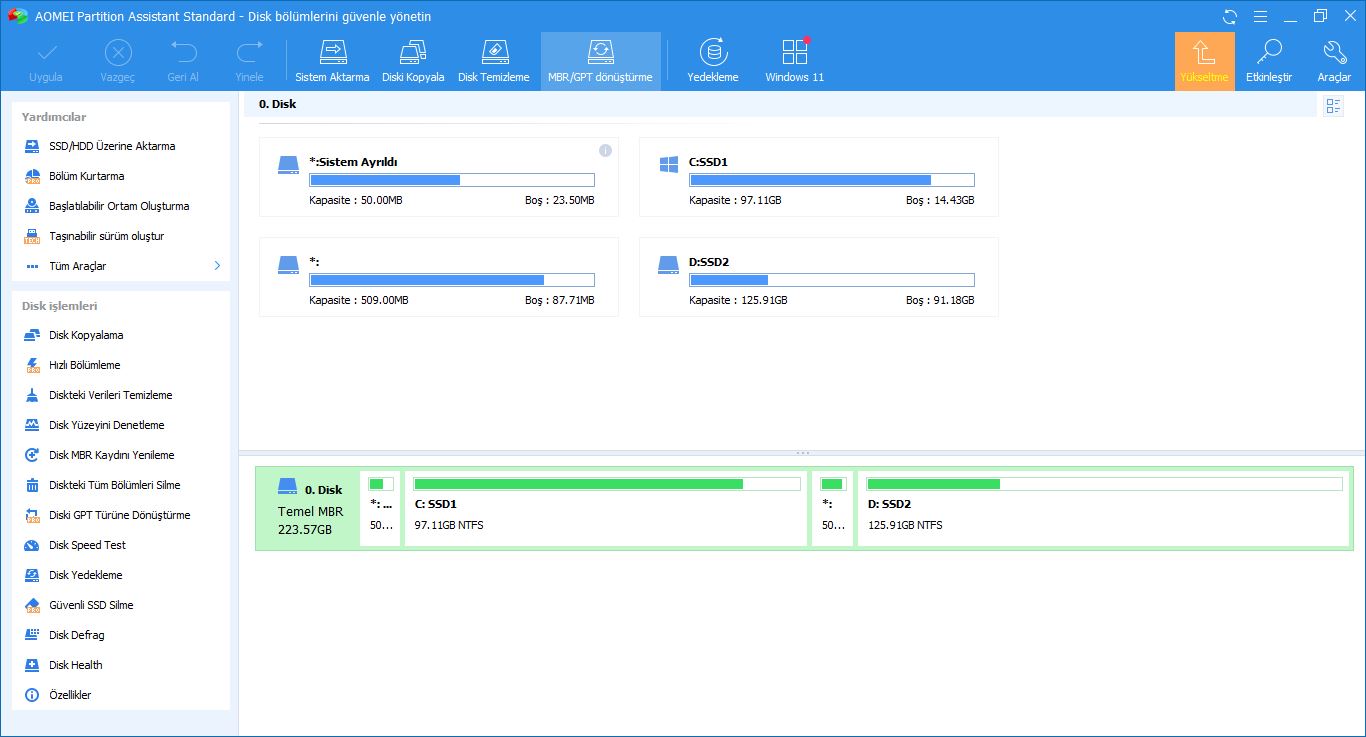Viewport: 1366px width, 737px height.
Task: Click Taşınabilir sürüm oluştur
Action: pos(106,236)
